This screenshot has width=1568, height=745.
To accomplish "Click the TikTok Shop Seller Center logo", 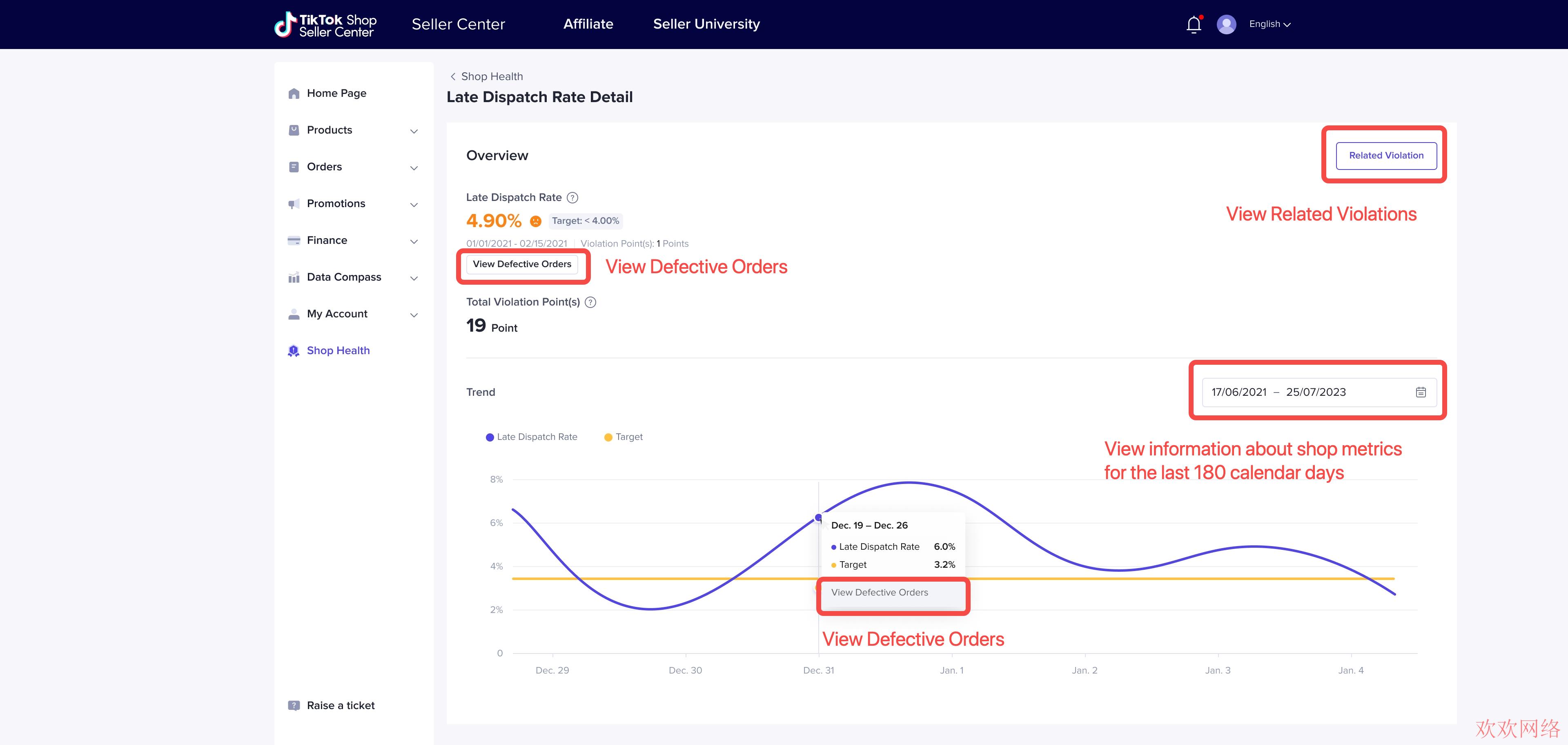I will [x=325, y=25].
